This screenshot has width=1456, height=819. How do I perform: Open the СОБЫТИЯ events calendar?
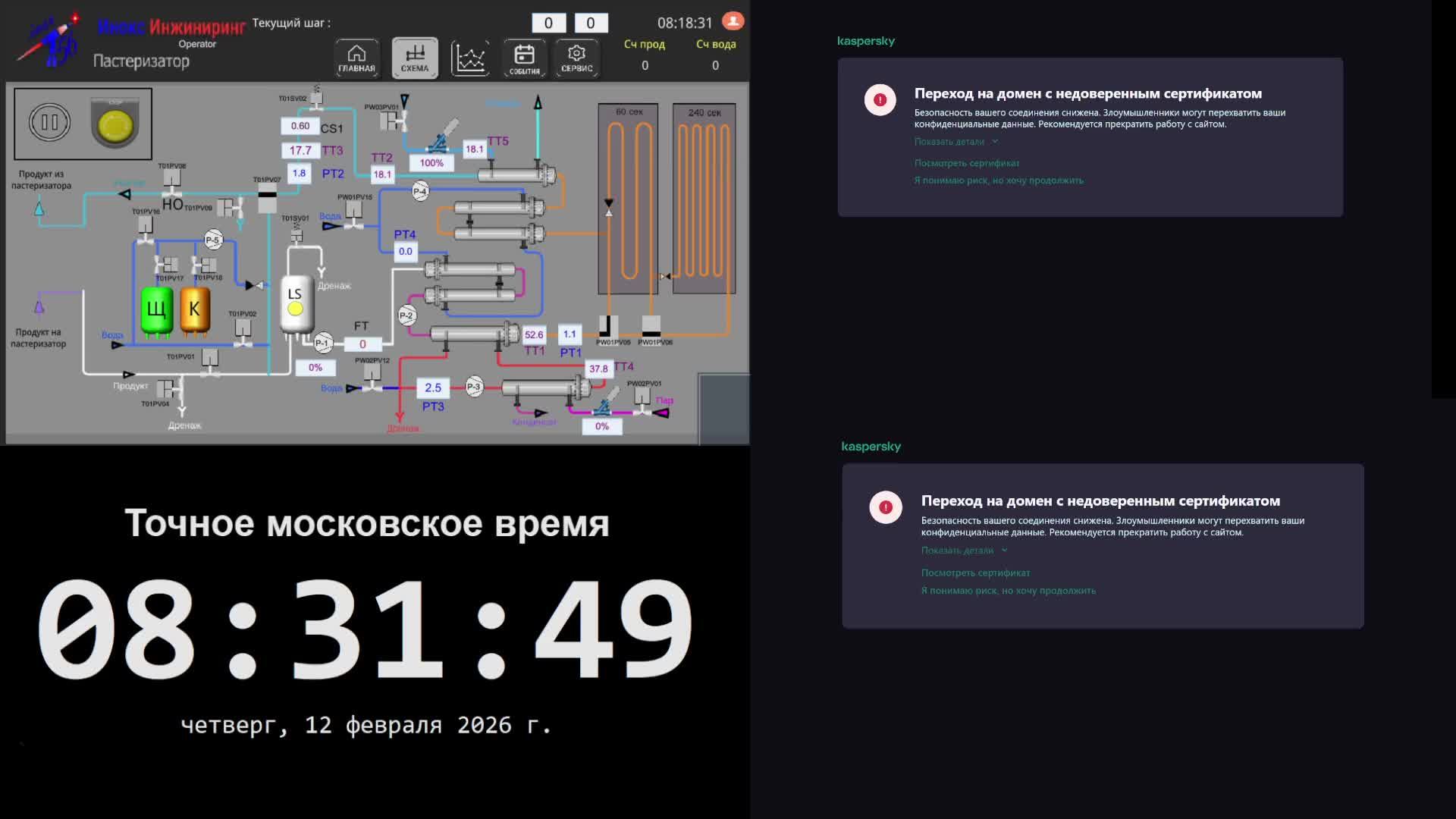(x=524, y=58)
